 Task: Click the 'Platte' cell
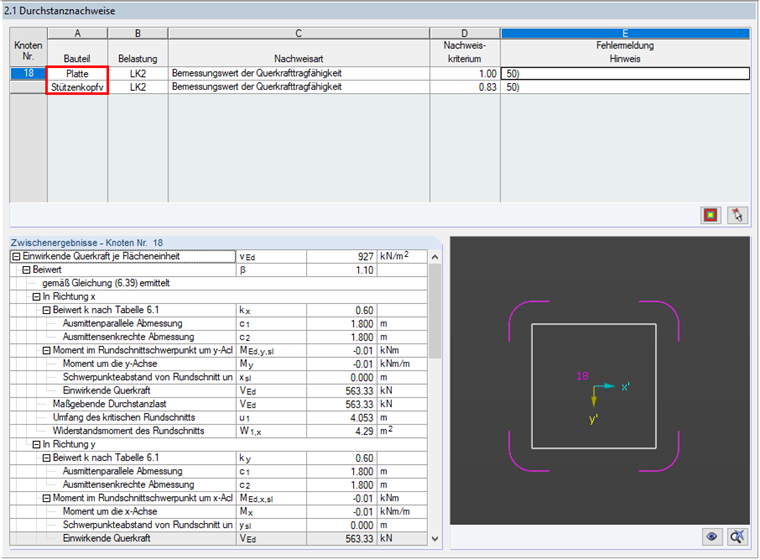click(77, 74)
